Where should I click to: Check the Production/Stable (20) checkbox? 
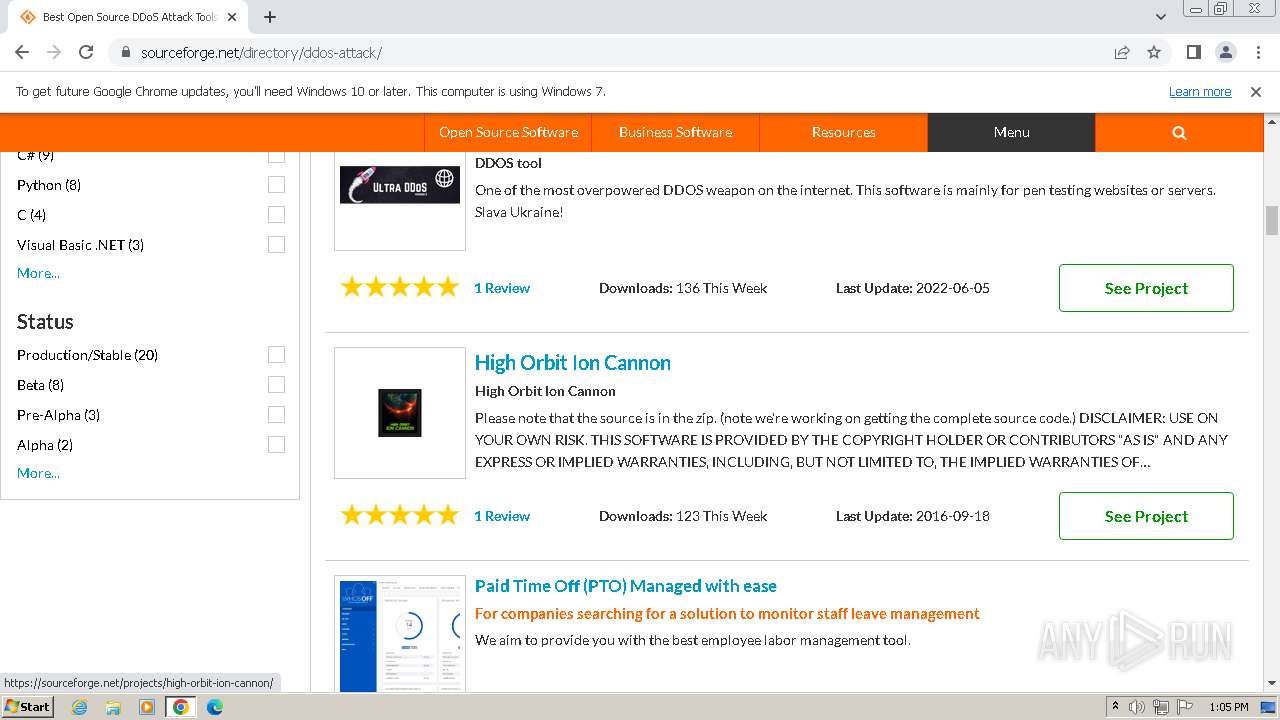tap(276, 355)
